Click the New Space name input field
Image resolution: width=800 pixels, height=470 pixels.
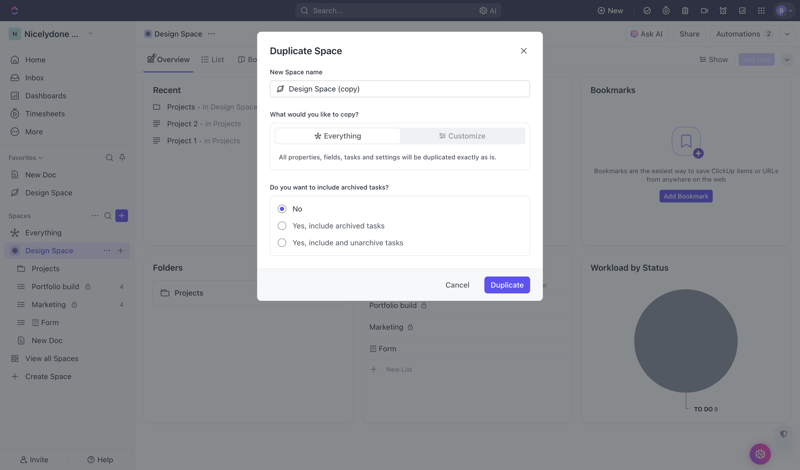(x=399, y=89)
